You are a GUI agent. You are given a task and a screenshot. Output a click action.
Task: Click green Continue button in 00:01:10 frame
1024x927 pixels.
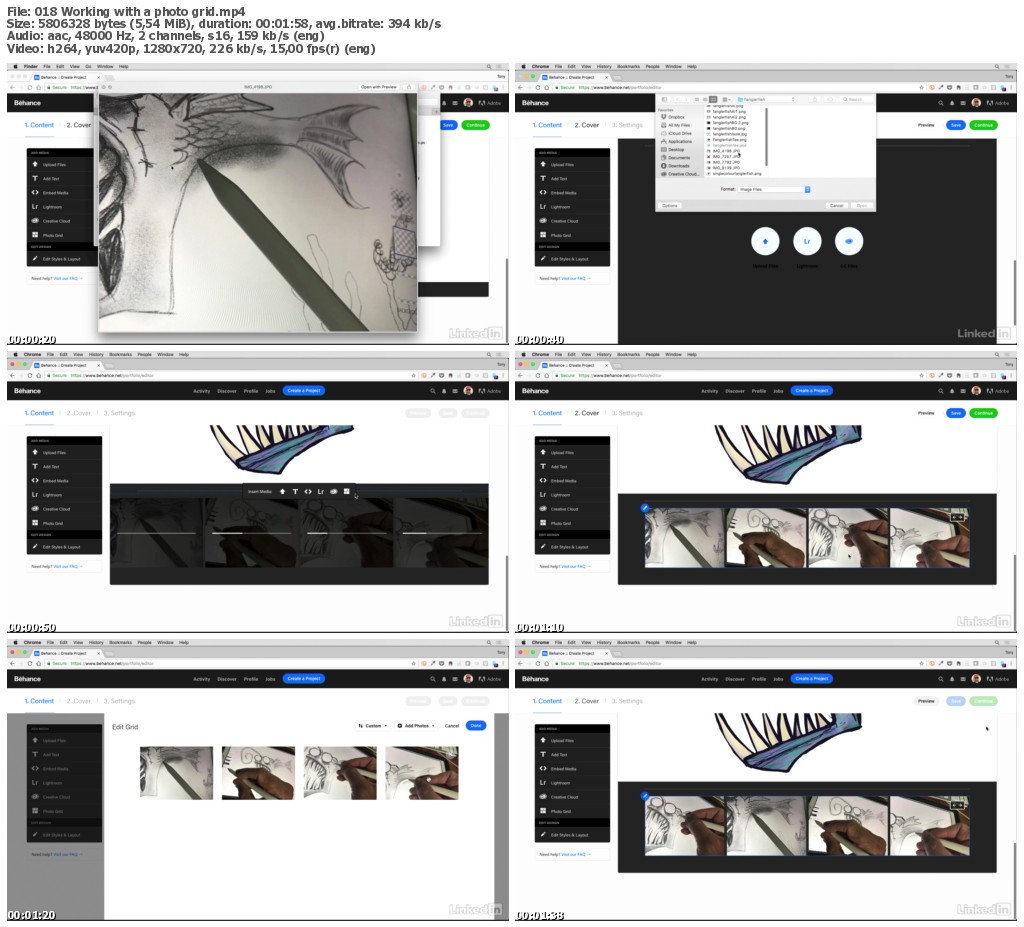[983, 413]
